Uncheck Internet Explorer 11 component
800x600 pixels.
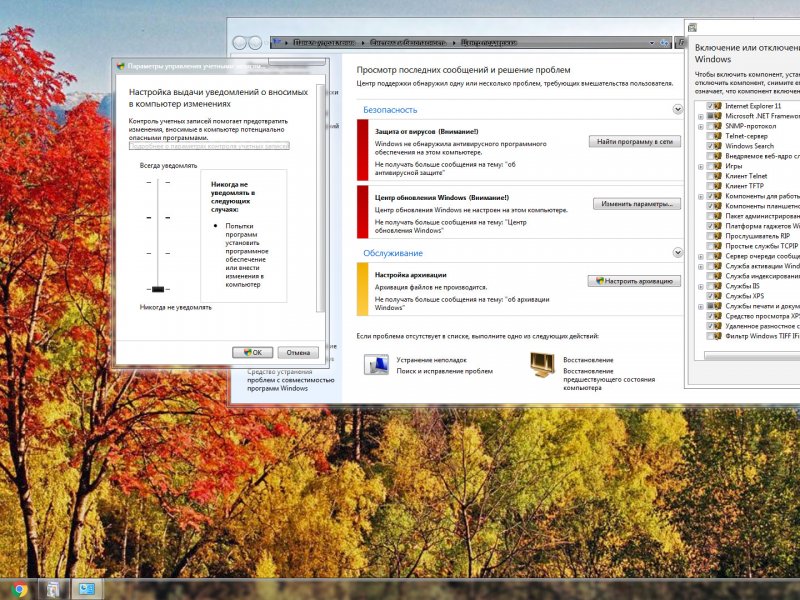(x=710, y=106)
